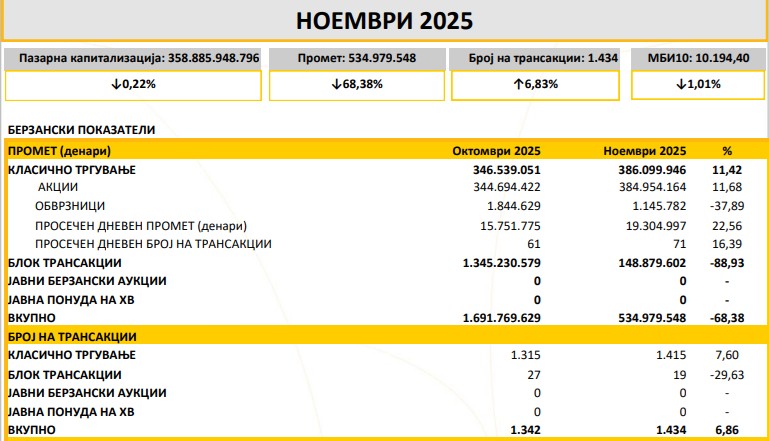Viewport: 769px width, 441px height.
Task: Click the -88,93 percentage value
Action: point(726,262)
